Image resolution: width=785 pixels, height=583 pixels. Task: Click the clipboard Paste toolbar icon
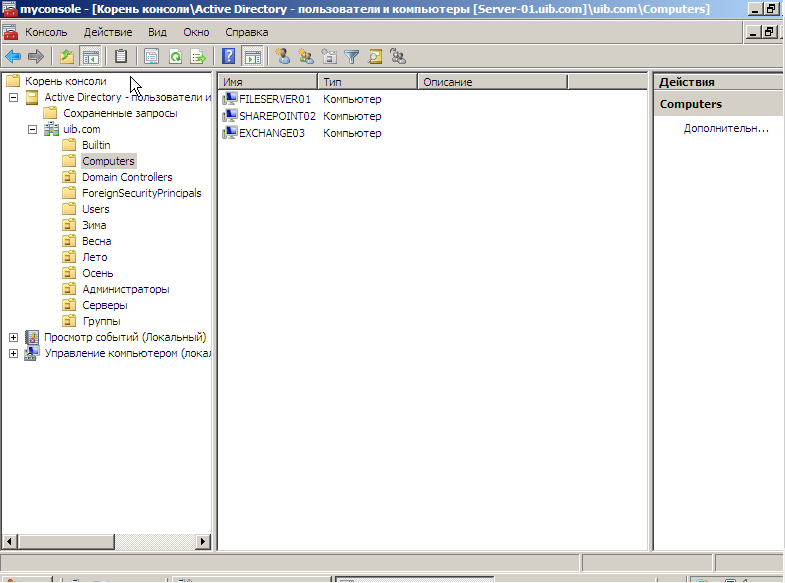point(121,57)
